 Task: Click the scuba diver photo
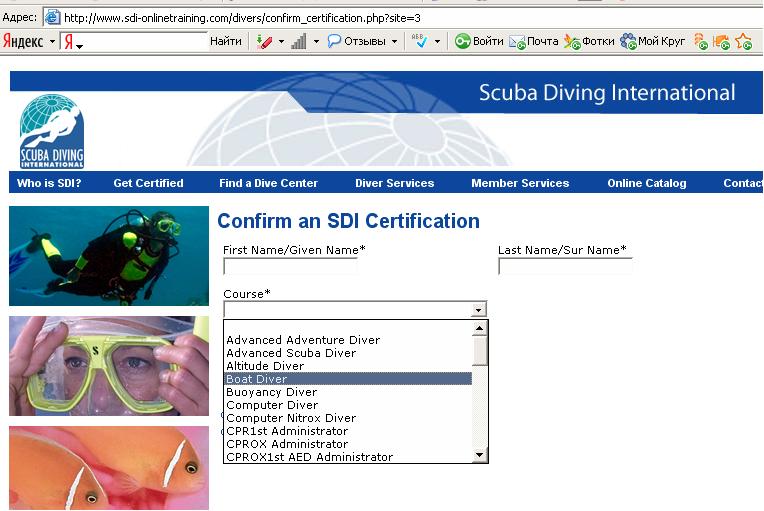coord(109,256)
